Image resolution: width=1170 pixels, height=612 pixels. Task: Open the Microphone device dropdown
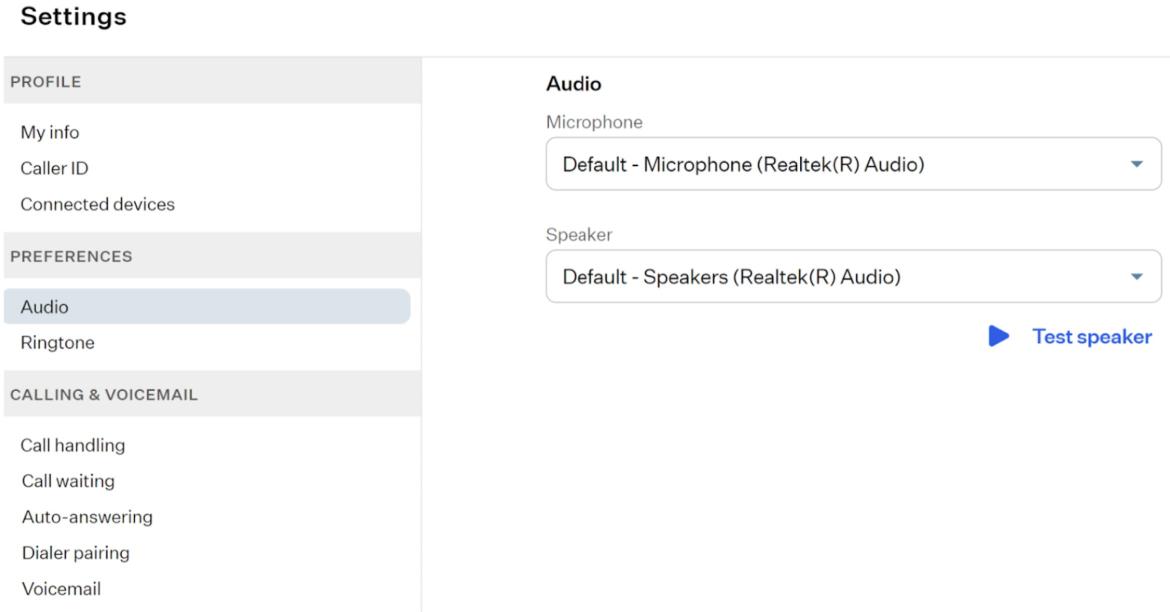click(x=854, y=163)
